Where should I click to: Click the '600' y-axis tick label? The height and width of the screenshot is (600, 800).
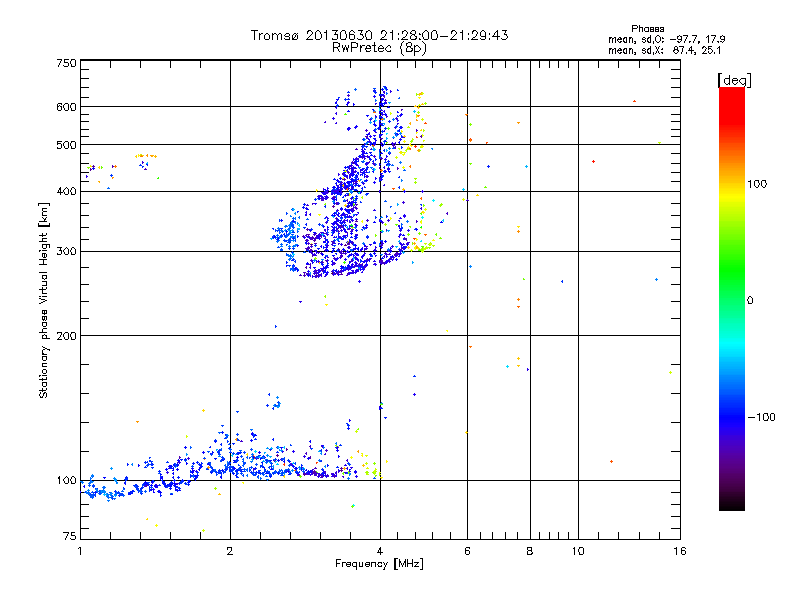coord(66,107)
